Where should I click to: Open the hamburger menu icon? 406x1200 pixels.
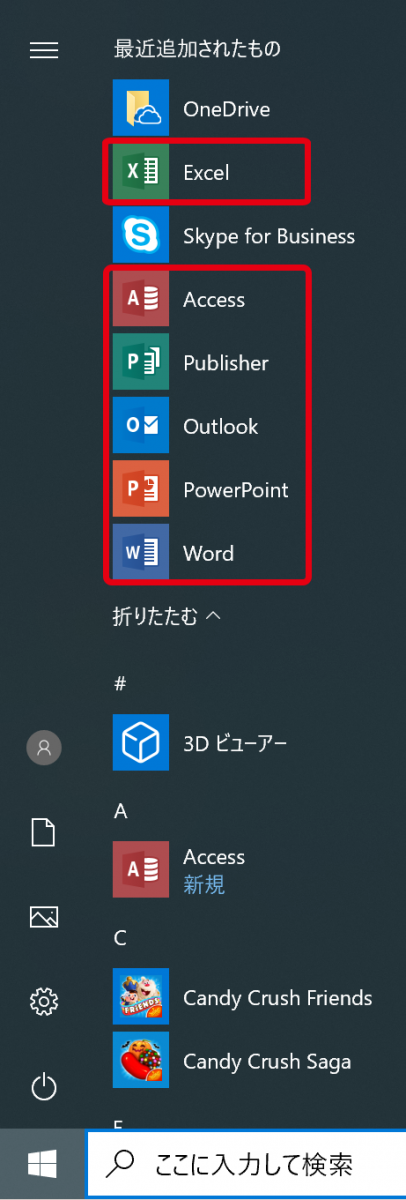44,49
